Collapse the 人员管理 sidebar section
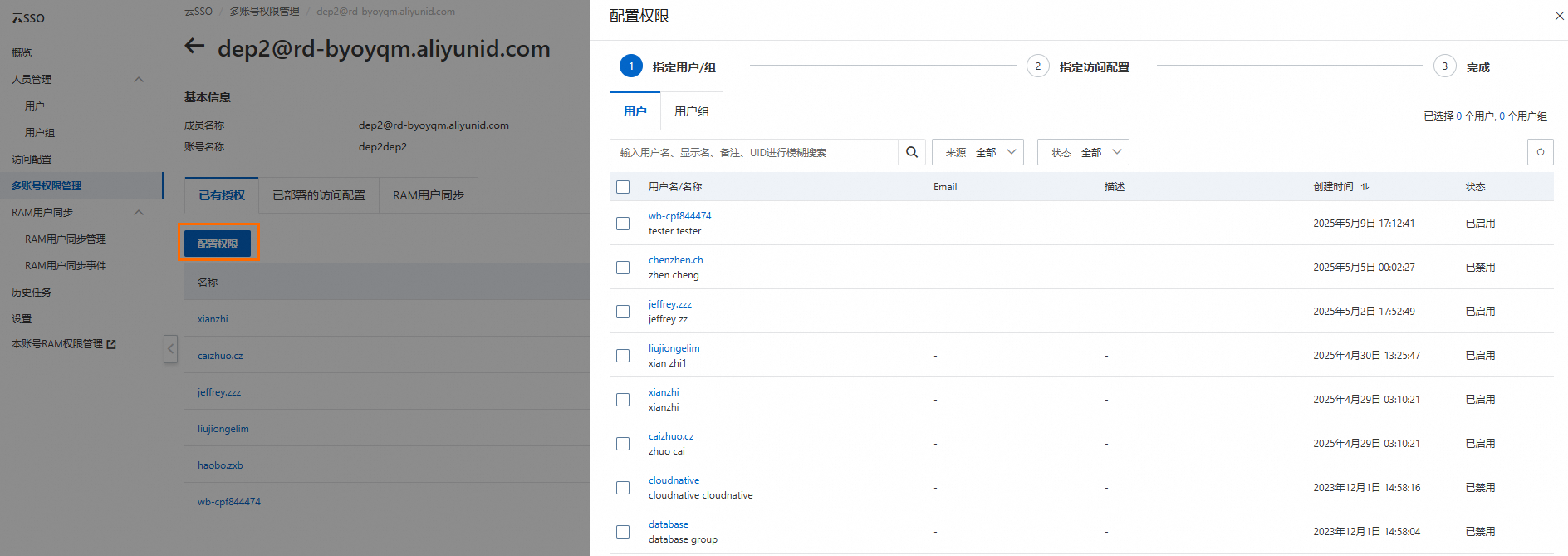Viewport: 1568px width, 556px height. point(139,80)
